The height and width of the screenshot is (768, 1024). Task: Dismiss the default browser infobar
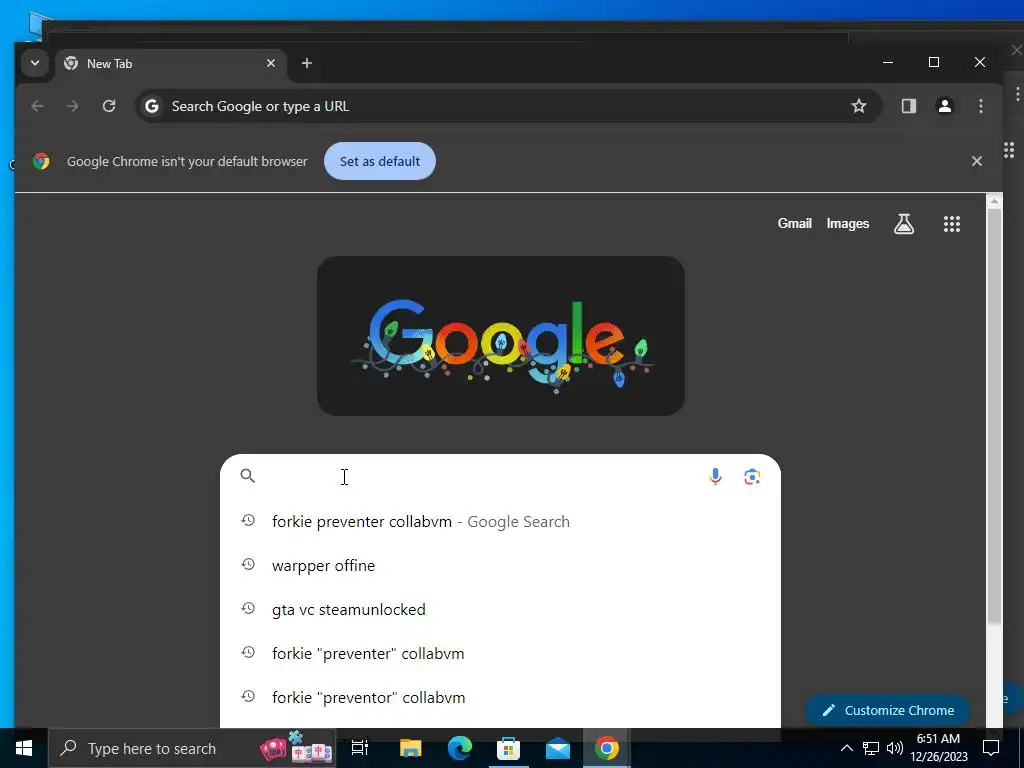(977, 161)
